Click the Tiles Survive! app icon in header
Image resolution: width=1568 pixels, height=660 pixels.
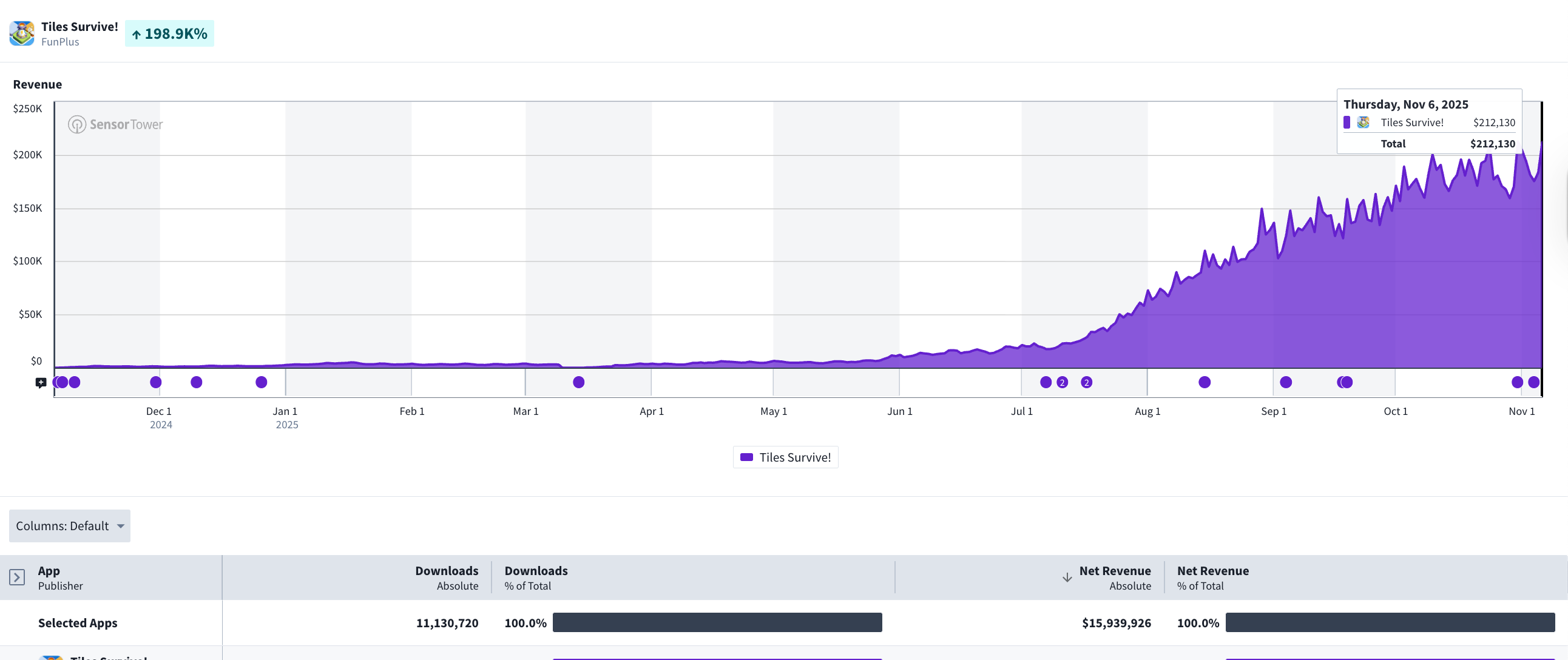pyautogui.click(x=22, y=33)
